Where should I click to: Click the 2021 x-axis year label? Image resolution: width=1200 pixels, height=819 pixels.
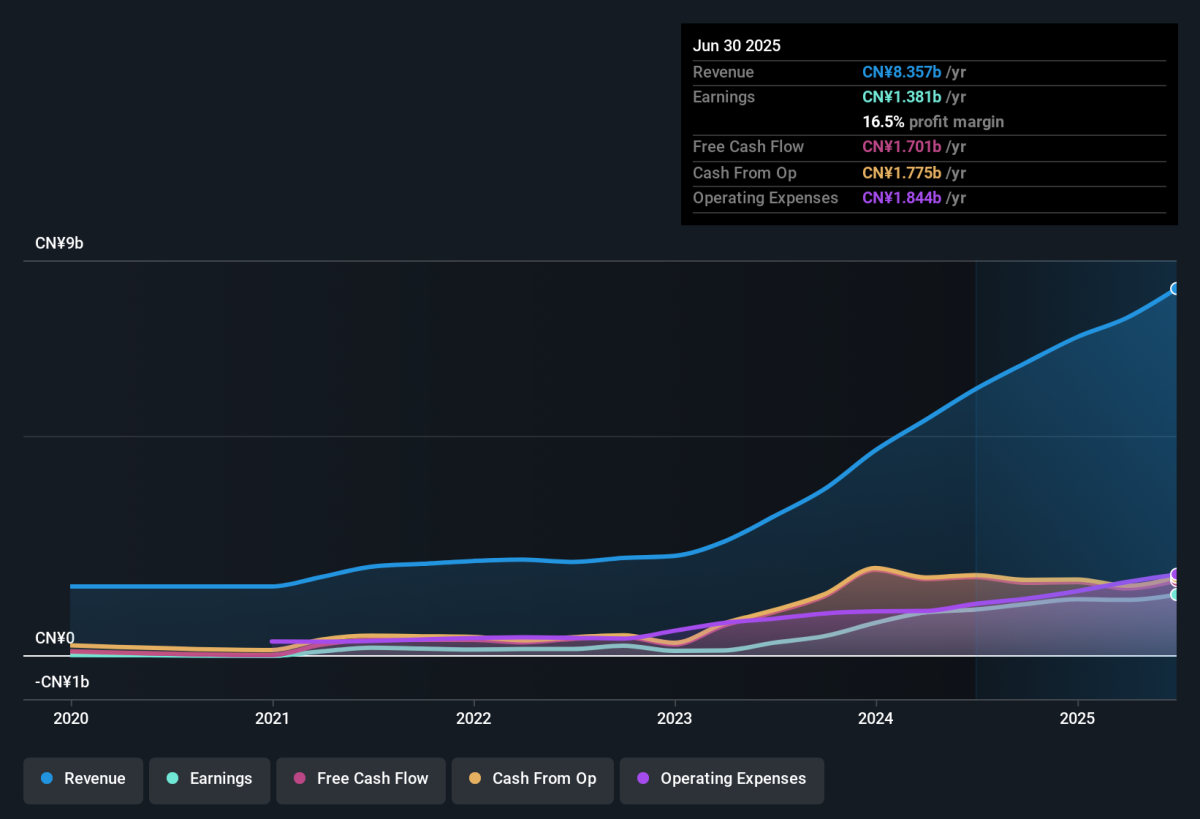(272, 718)
